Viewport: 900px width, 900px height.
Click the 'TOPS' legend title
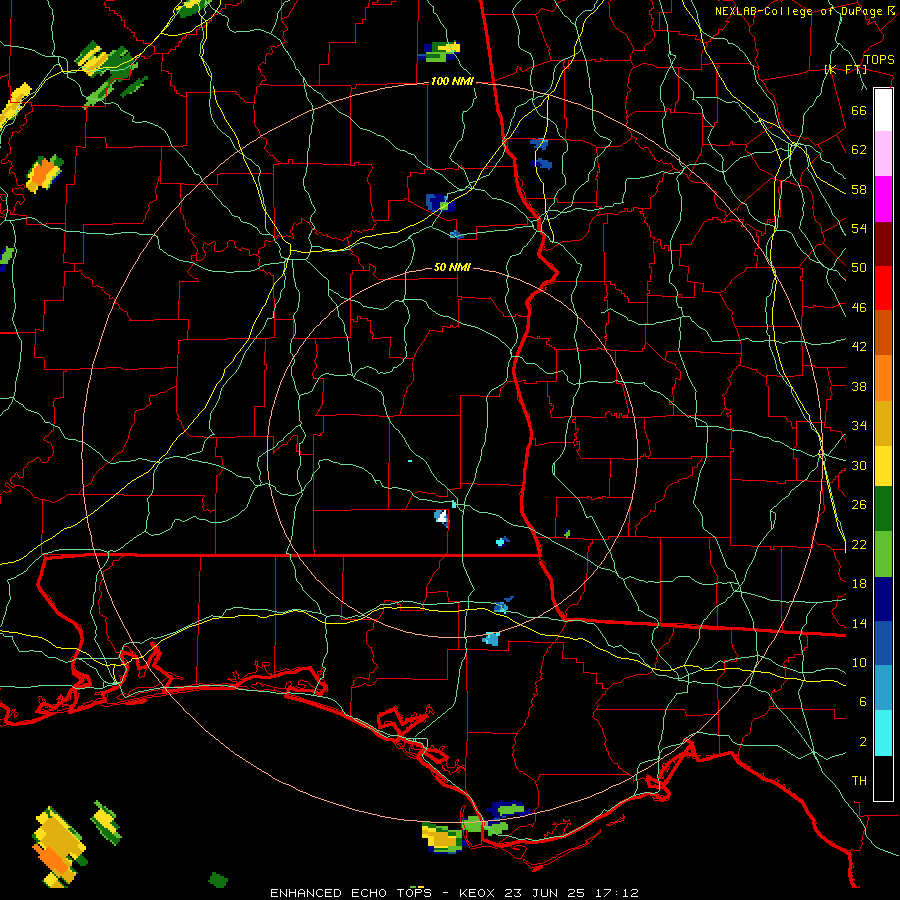click(x=879, y=59)
